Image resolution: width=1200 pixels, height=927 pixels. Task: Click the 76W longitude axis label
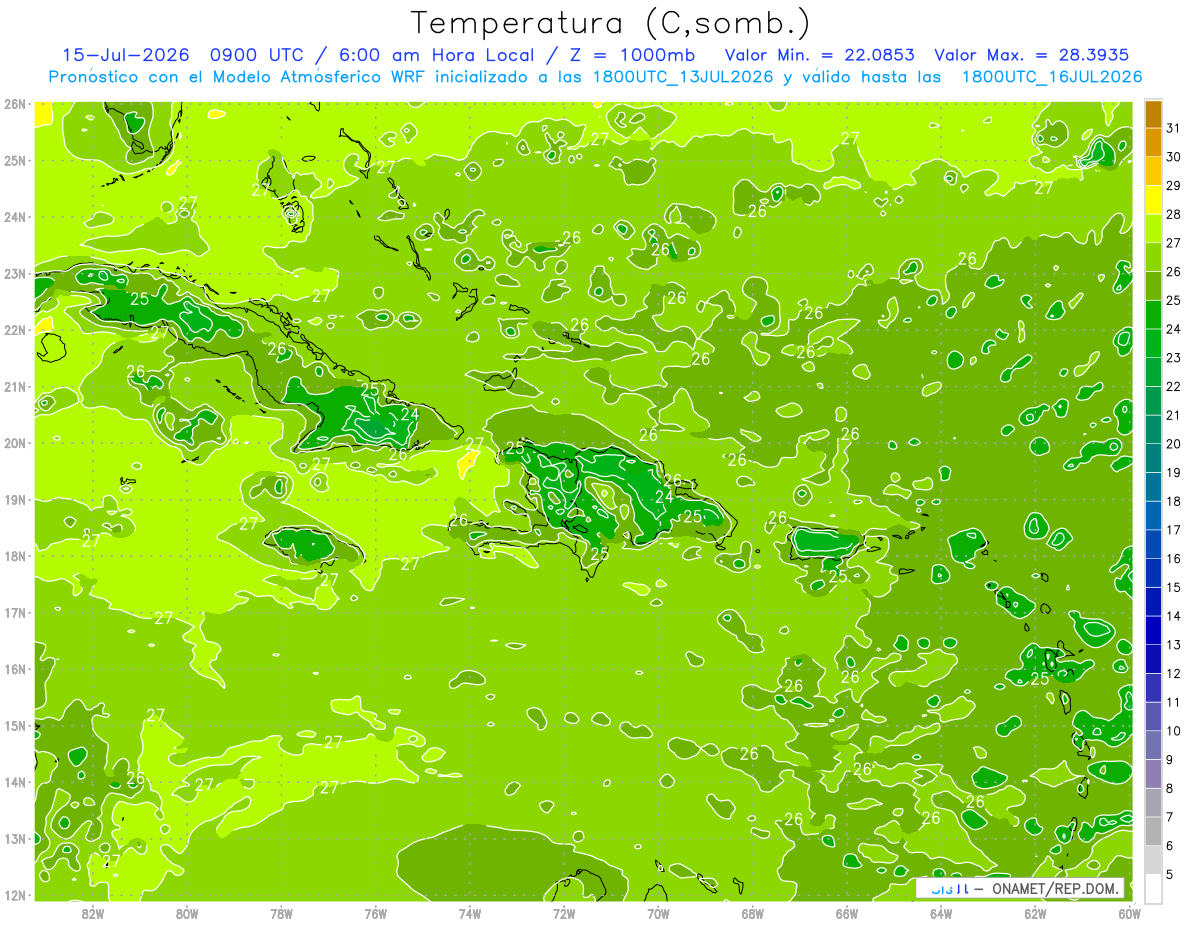coord(376,914)
